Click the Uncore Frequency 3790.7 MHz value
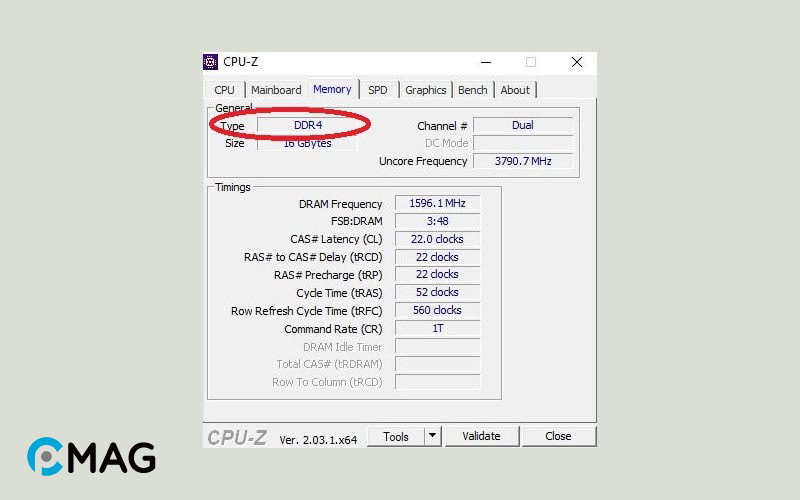The image size is (800, 500). [523, 161]
